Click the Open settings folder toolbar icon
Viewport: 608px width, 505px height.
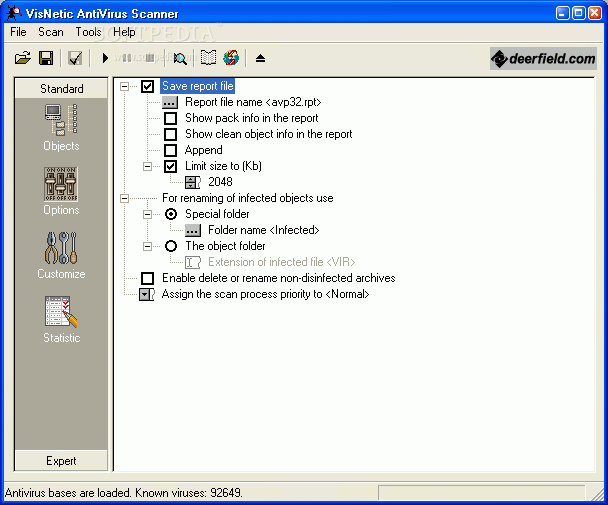click(23, 58)
